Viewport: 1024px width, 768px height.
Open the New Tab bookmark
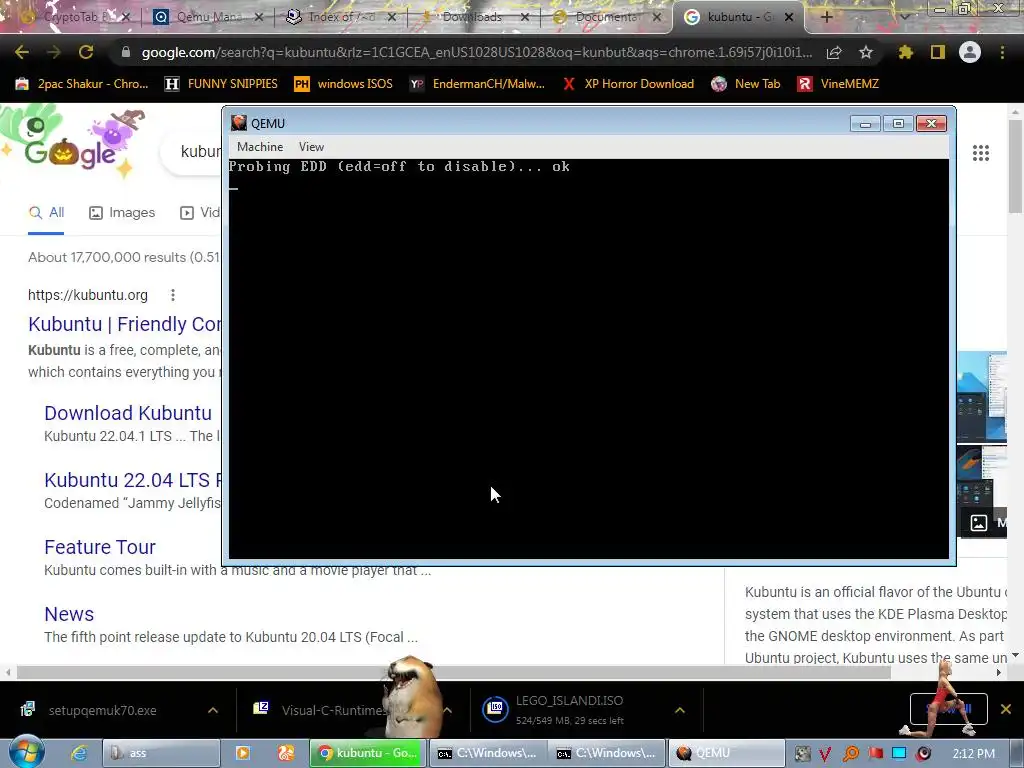point(746,84)
